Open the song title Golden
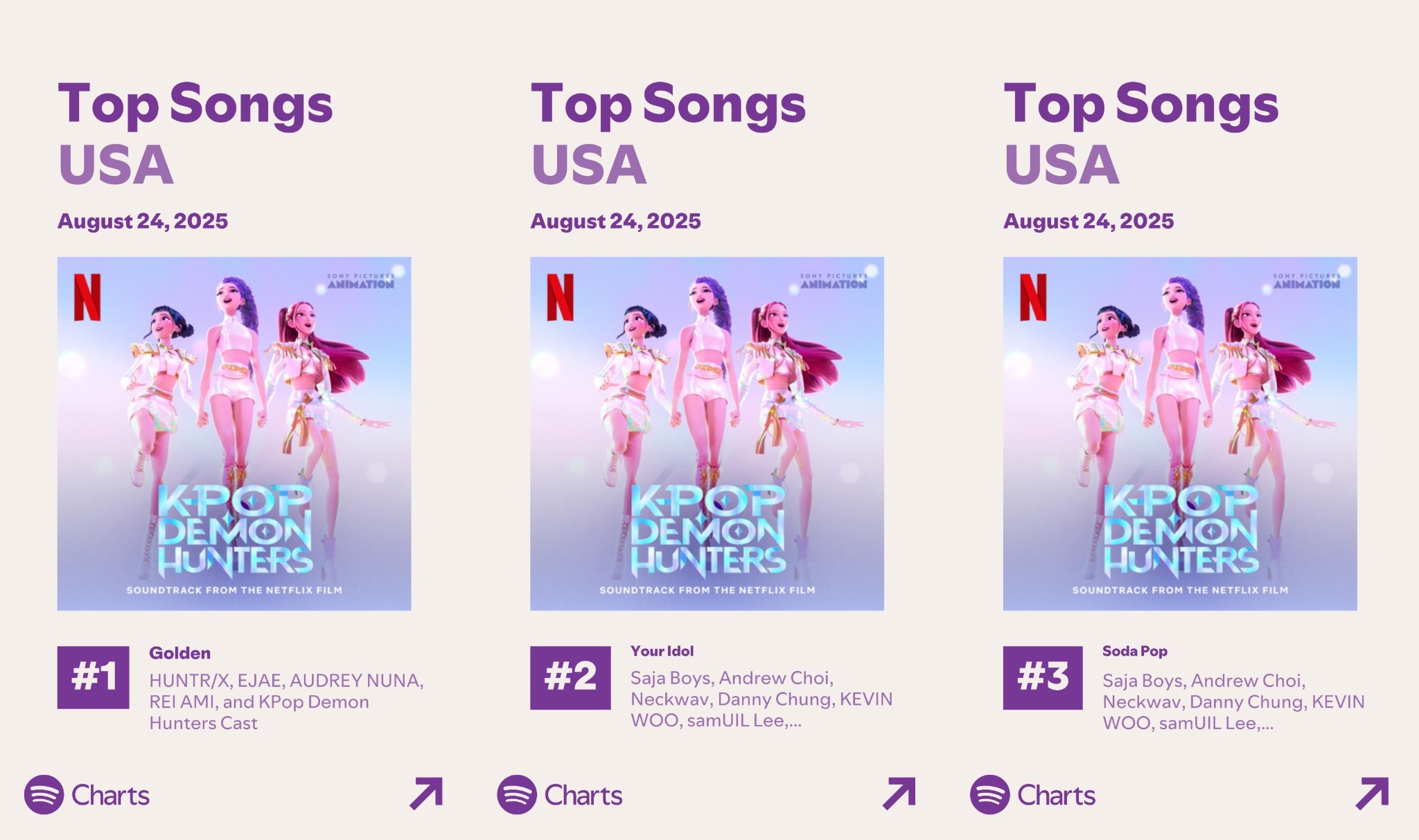This screenshot has height=840, width=1419. (180, 653)
